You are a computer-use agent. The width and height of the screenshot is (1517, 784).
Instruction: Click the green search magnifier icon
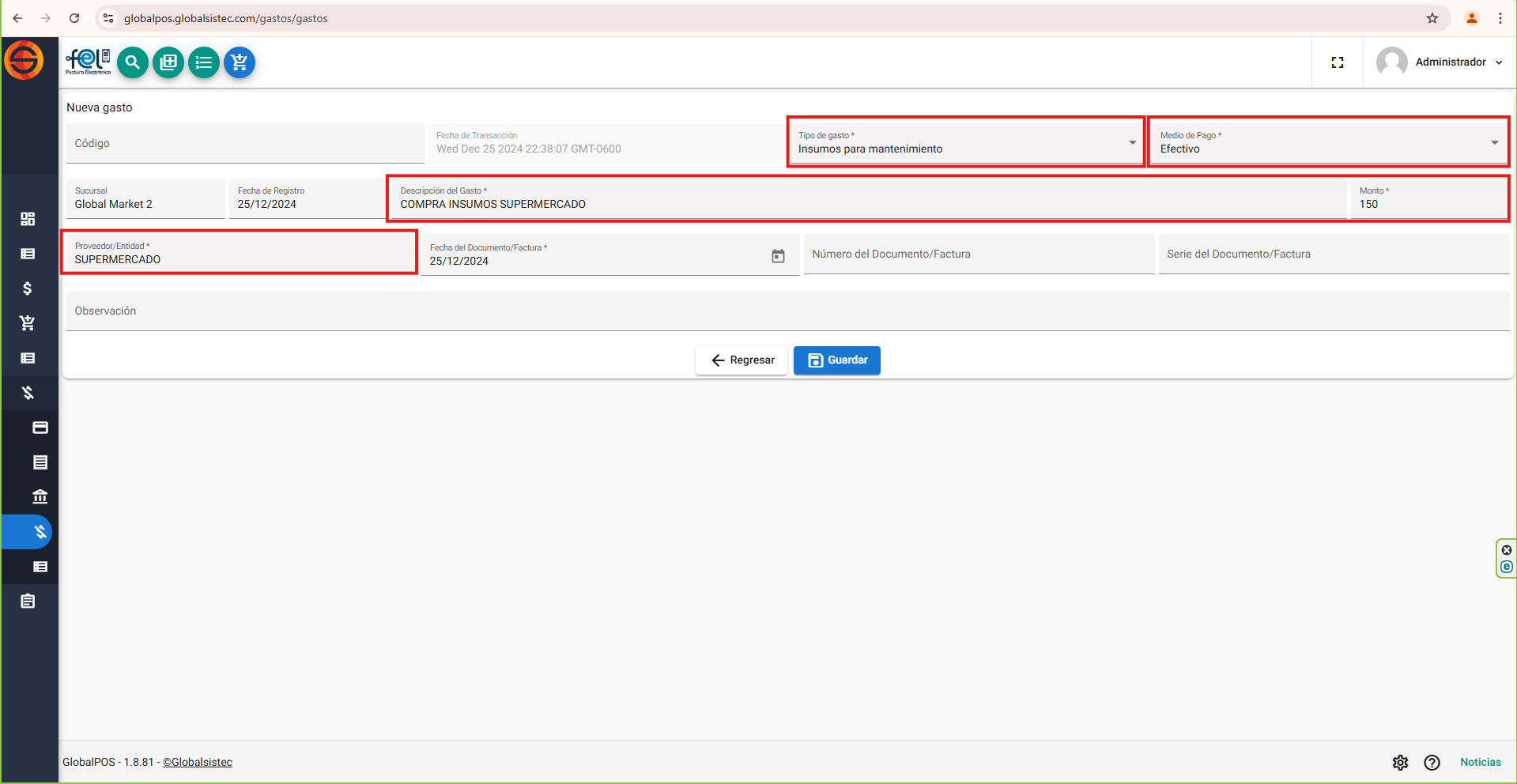(133, 62)
